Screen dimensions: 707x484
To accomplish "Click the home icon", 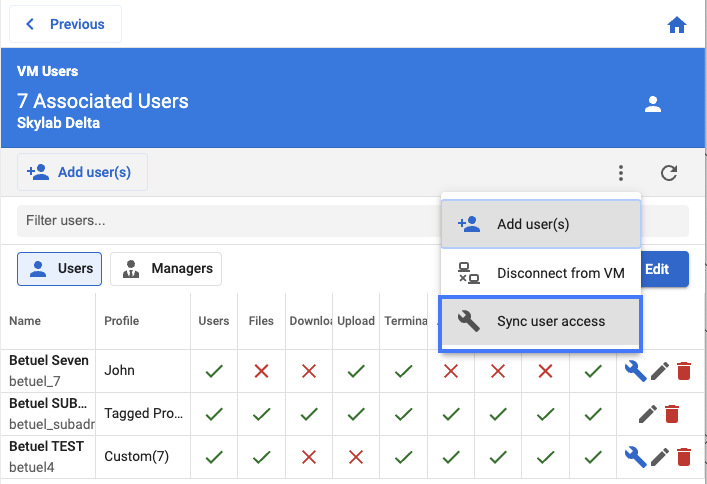I will pos(677,25).
